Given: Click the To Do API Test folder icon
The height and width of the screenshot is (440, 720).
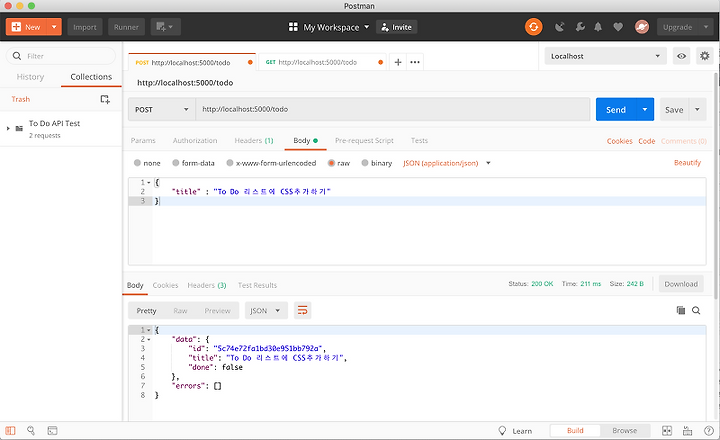Looking at the screenshot, I should coord(19,128).
